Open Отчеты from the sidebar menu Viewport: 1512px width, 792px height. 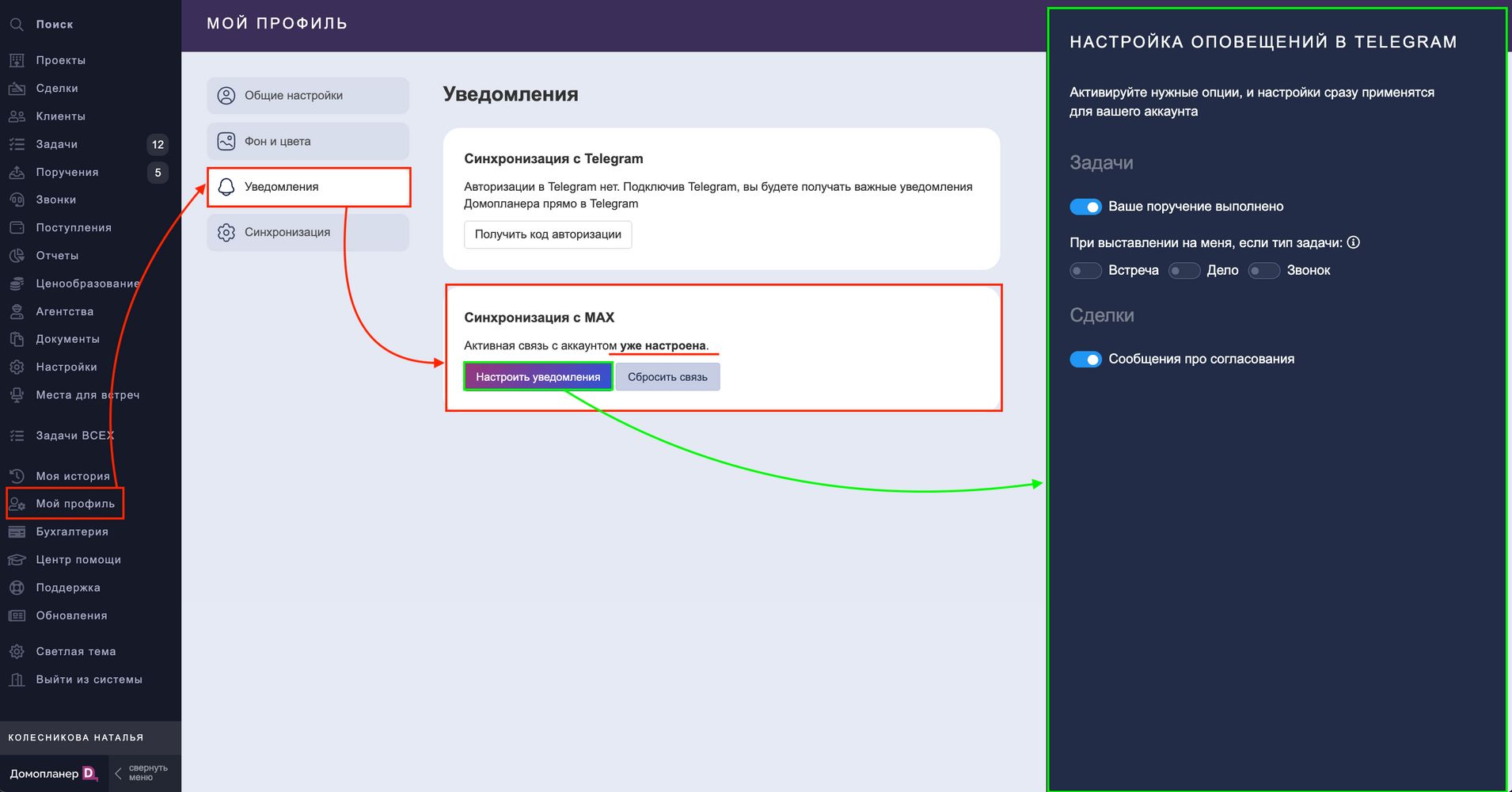tap(57, 256)
